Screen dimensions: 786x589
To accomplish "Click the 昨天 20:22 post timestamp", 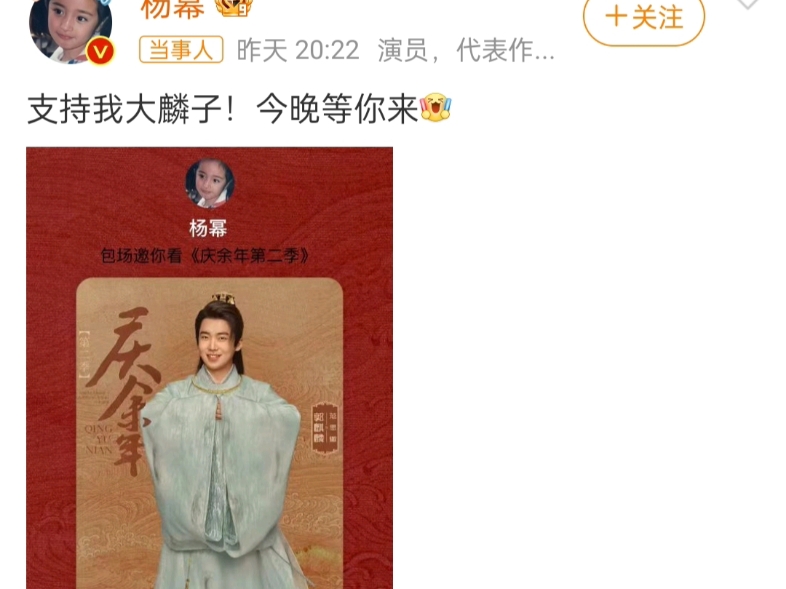I will pyautogui.click(x=298, y=50).
